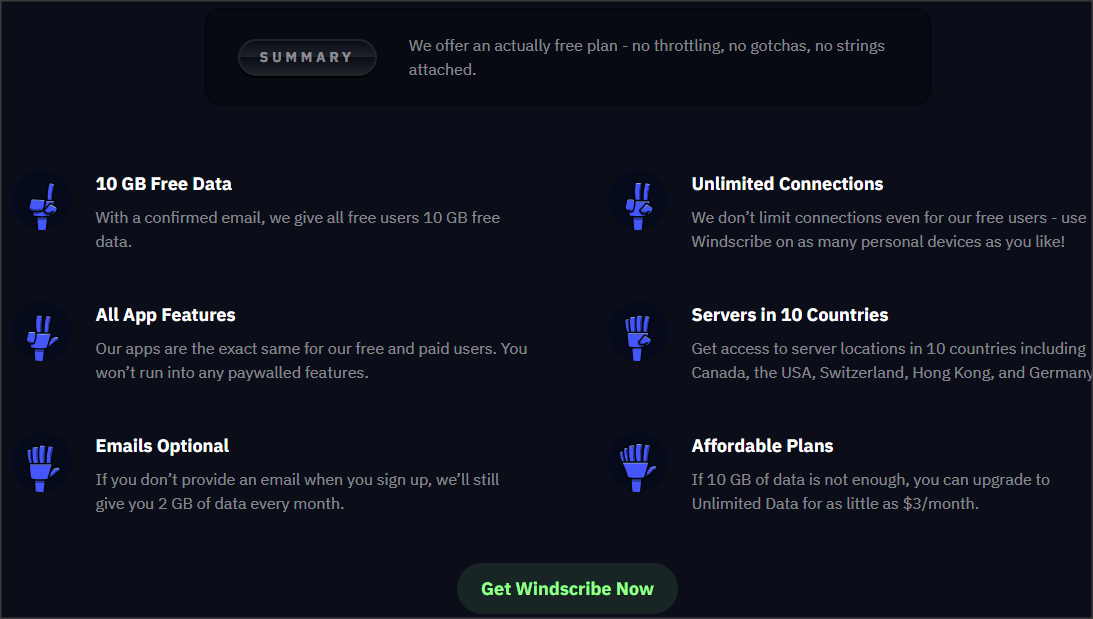Click the Emails Optional open-hand icon
1093x619 pixels.
click(41, 465)
